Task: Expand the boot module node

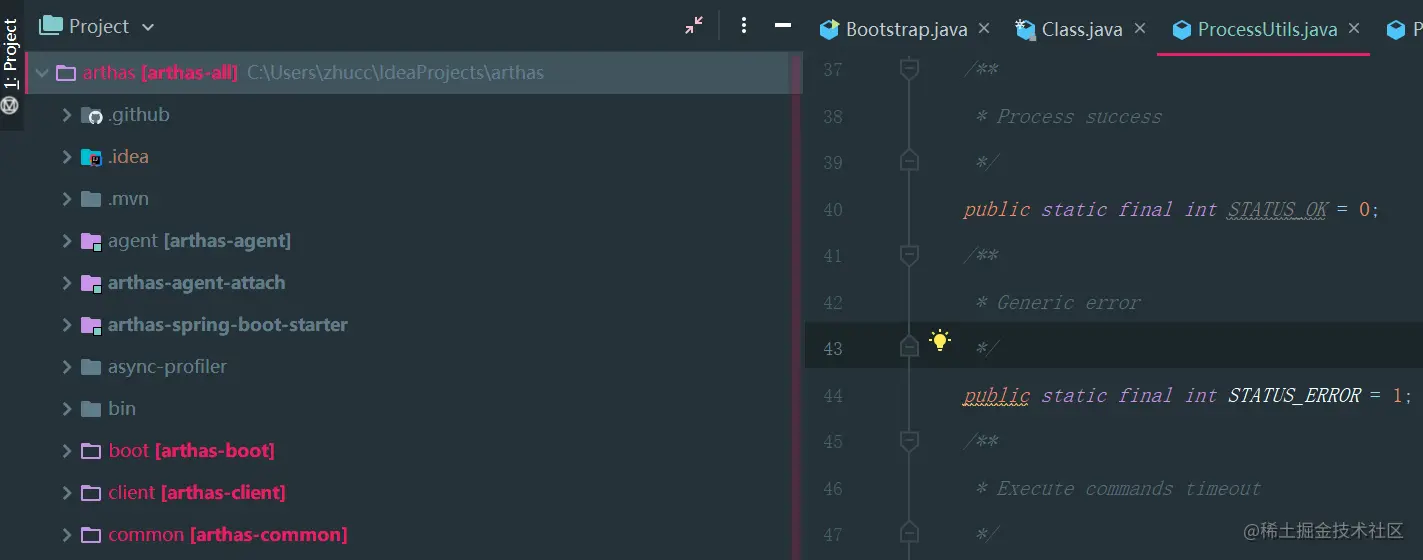Action: pos(66,451)
